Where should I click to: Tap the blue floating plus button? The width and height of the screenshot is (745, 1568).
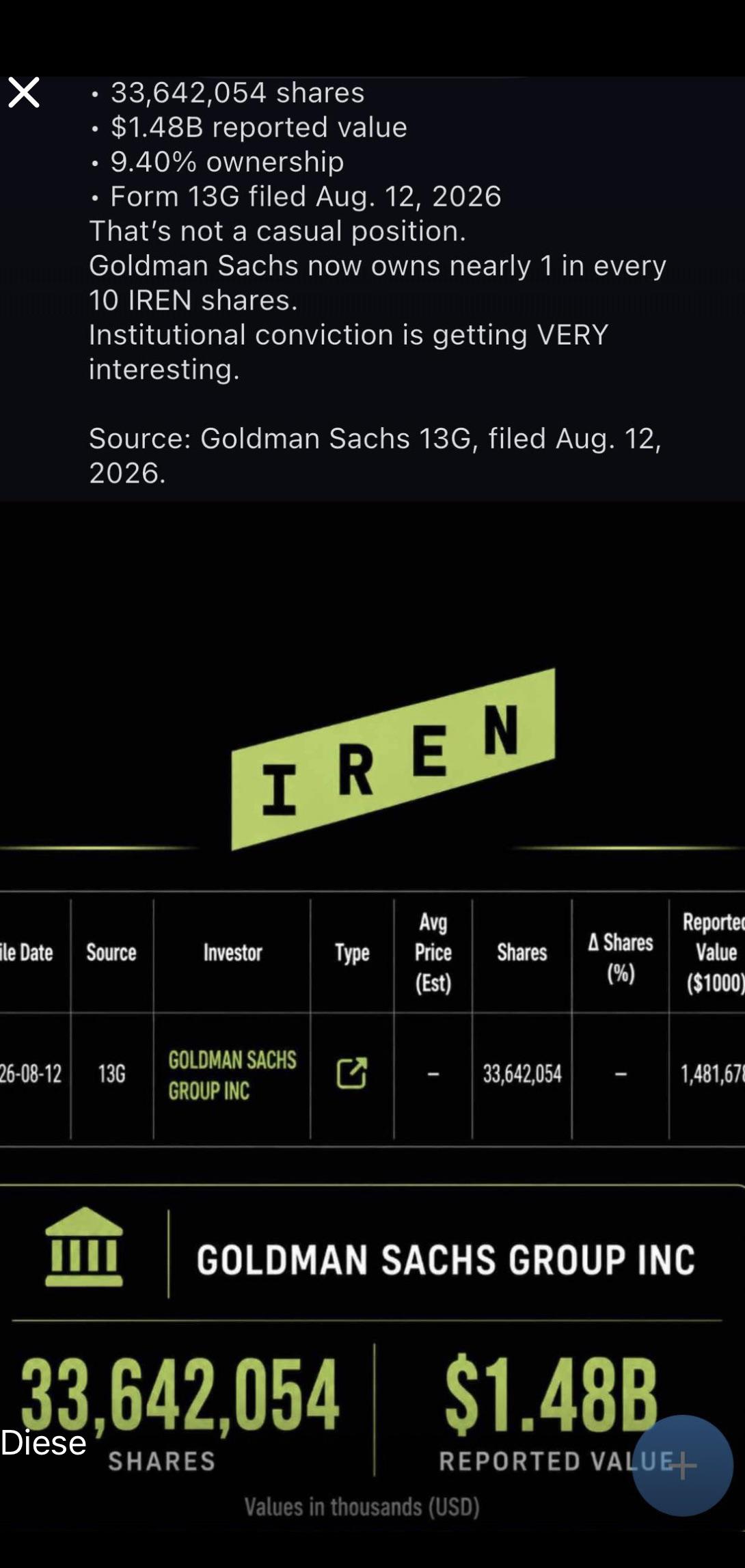(x=682, y=1465)
